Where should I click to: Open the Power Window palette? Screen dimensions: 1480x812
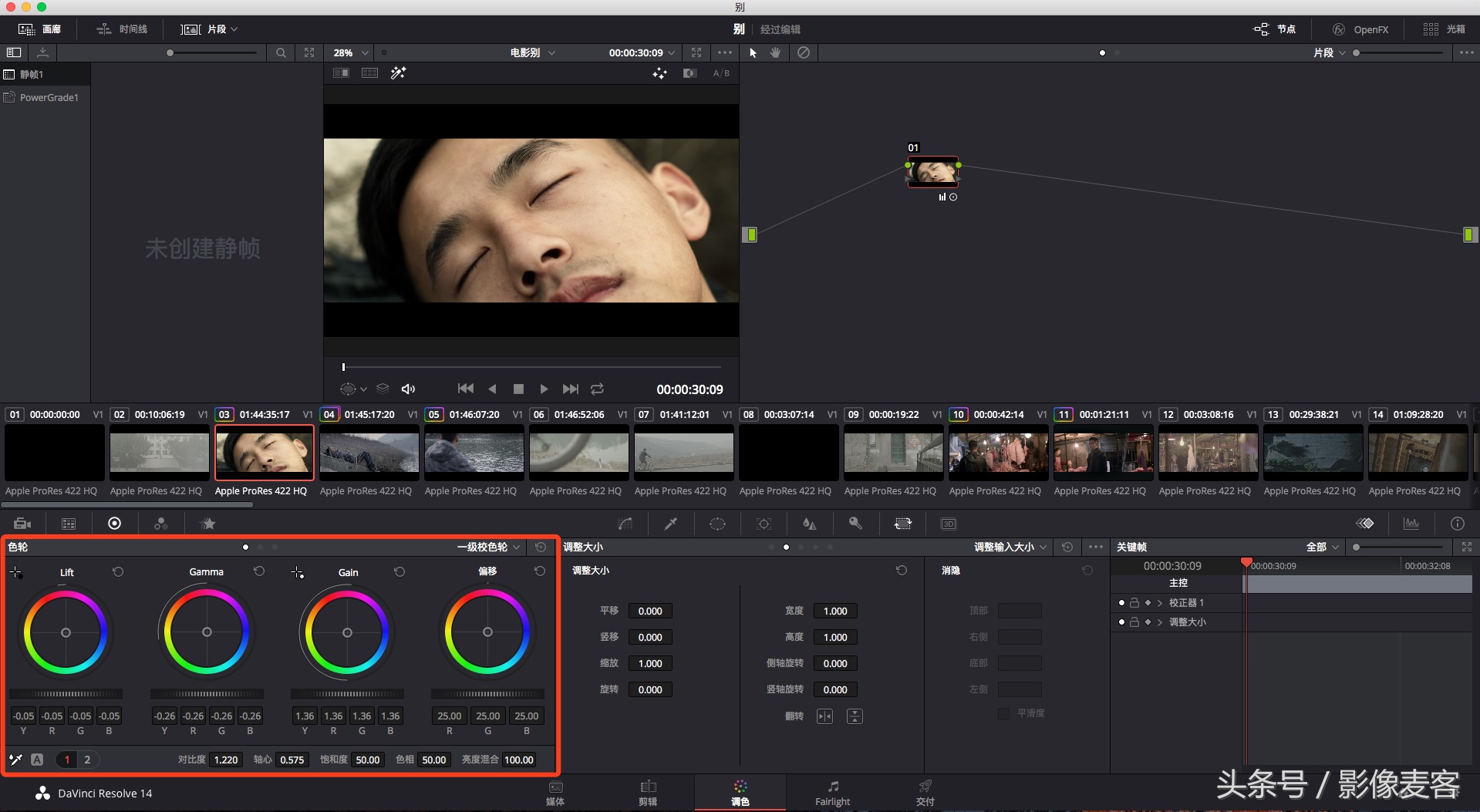coord(717,524)
